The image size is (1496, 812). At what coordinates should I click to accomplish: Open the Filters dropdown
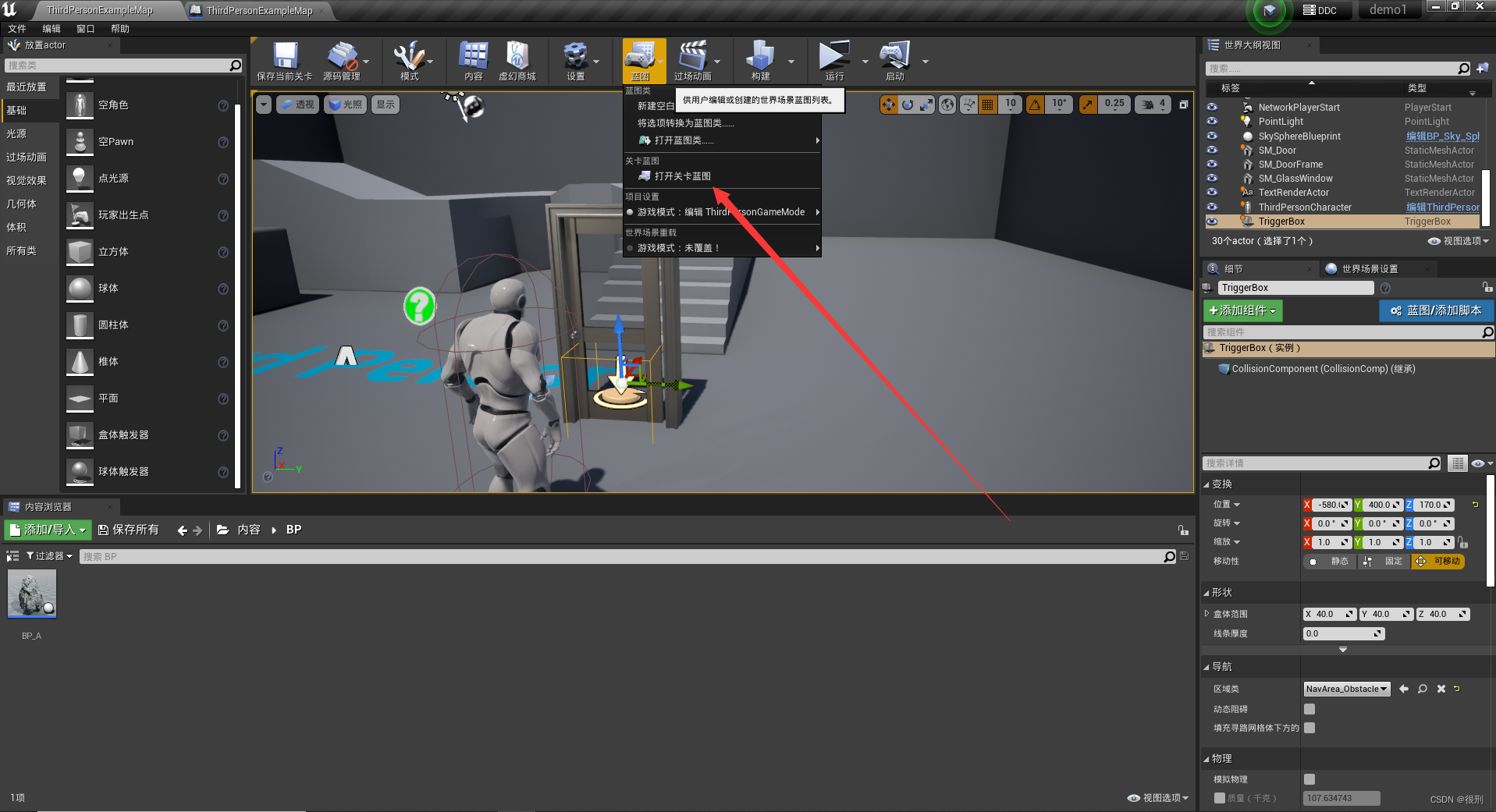[x=49, y=556]
